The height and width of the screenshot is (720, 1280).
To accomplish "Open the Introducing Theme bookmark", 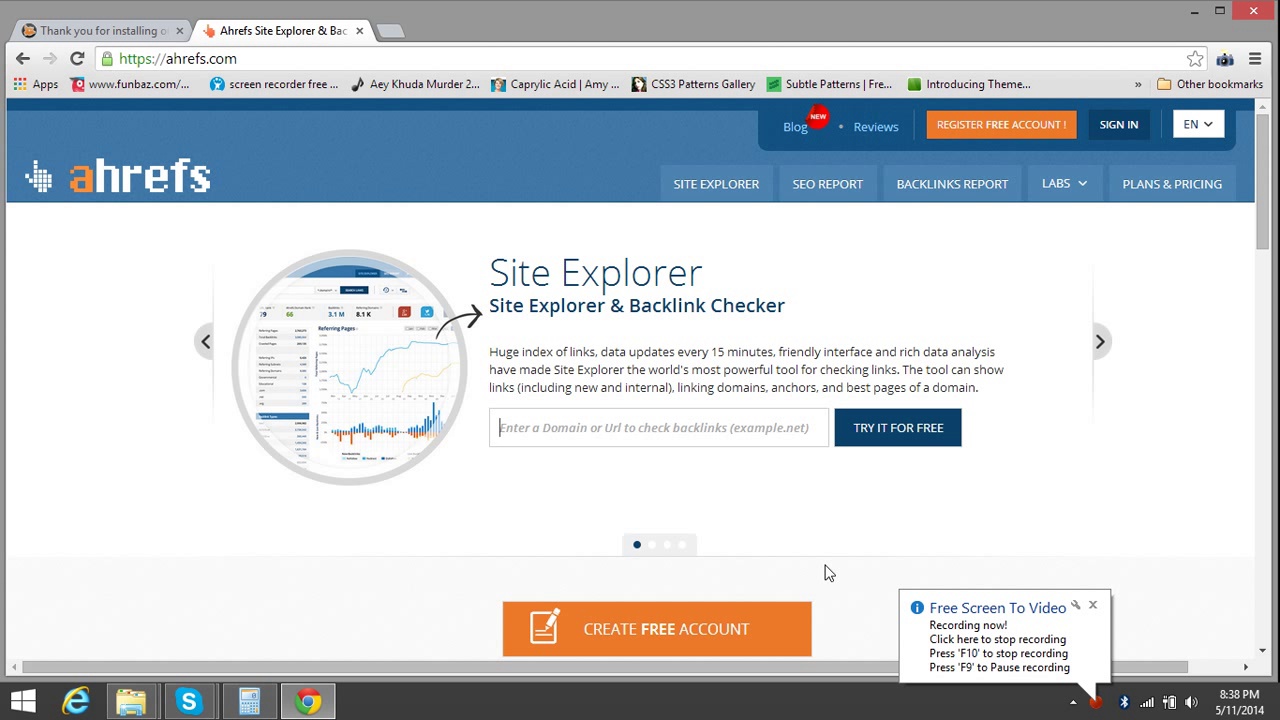I will (x=968, y=84).
